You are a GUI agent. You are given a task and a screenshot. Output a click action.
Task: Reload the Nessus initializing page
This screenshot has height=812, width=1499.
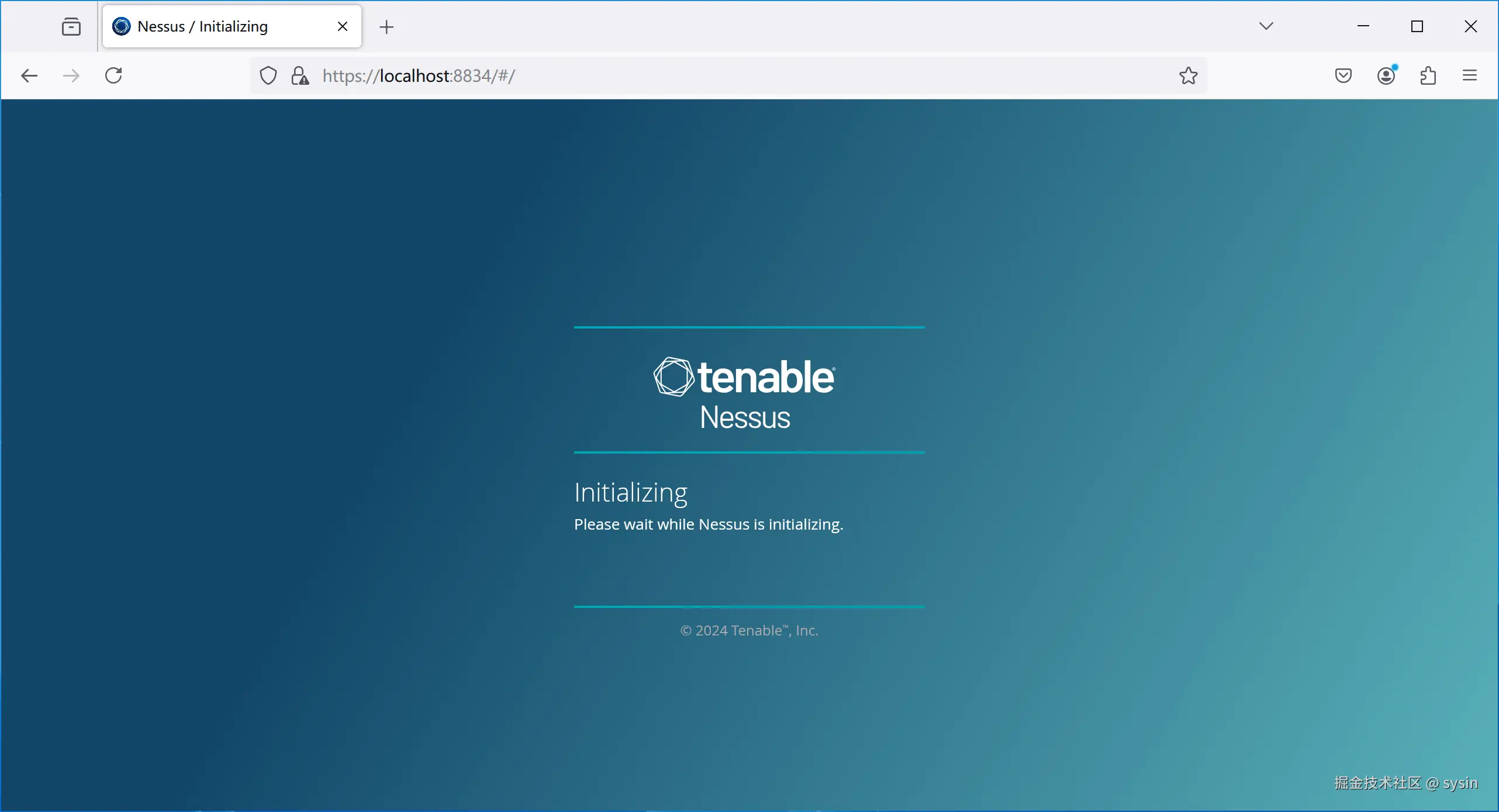(x=113, y=75)
